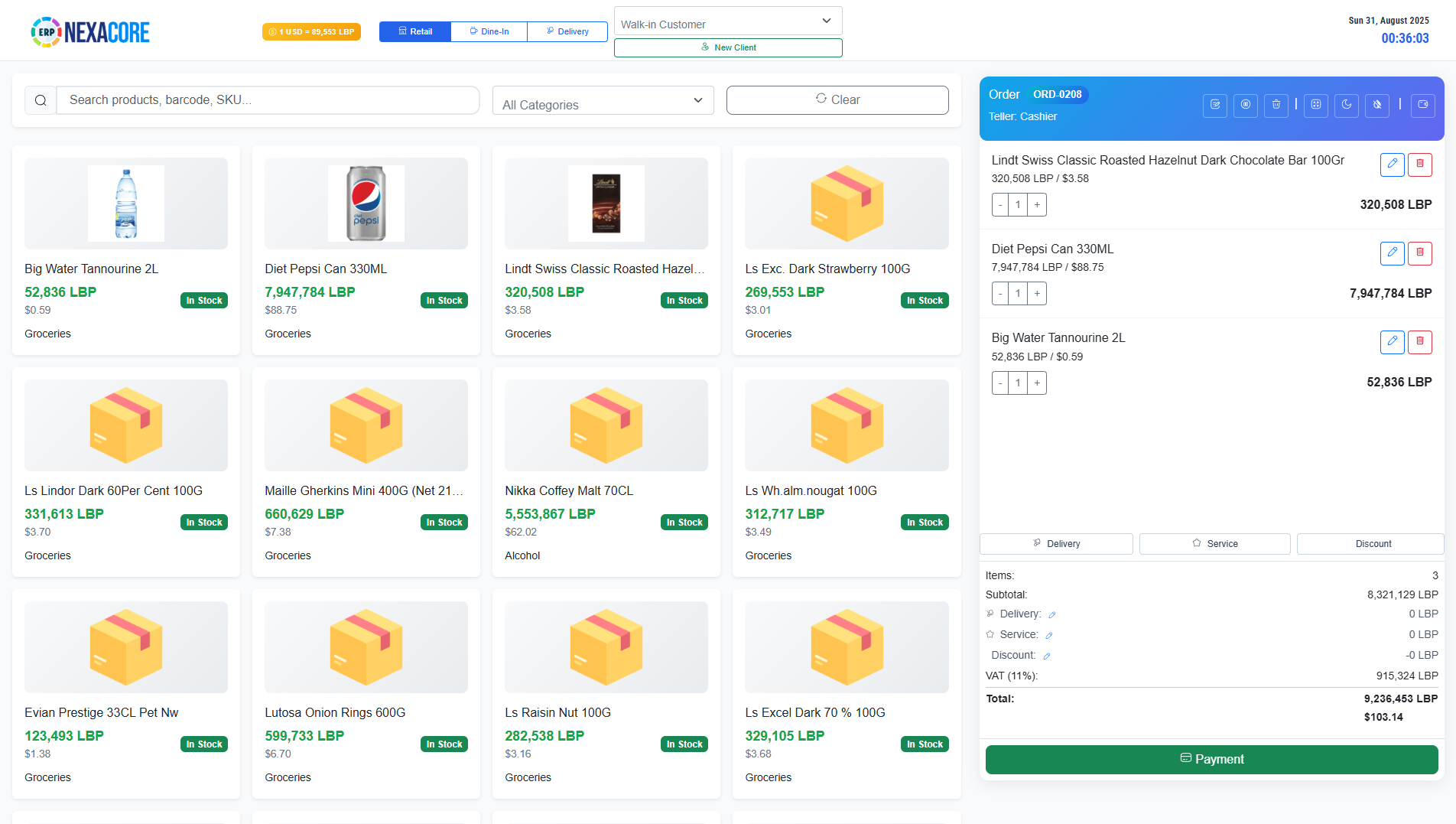Pause the current order with hold icon
This screenshot has width=1456, height=824.
coord(1245,105)
